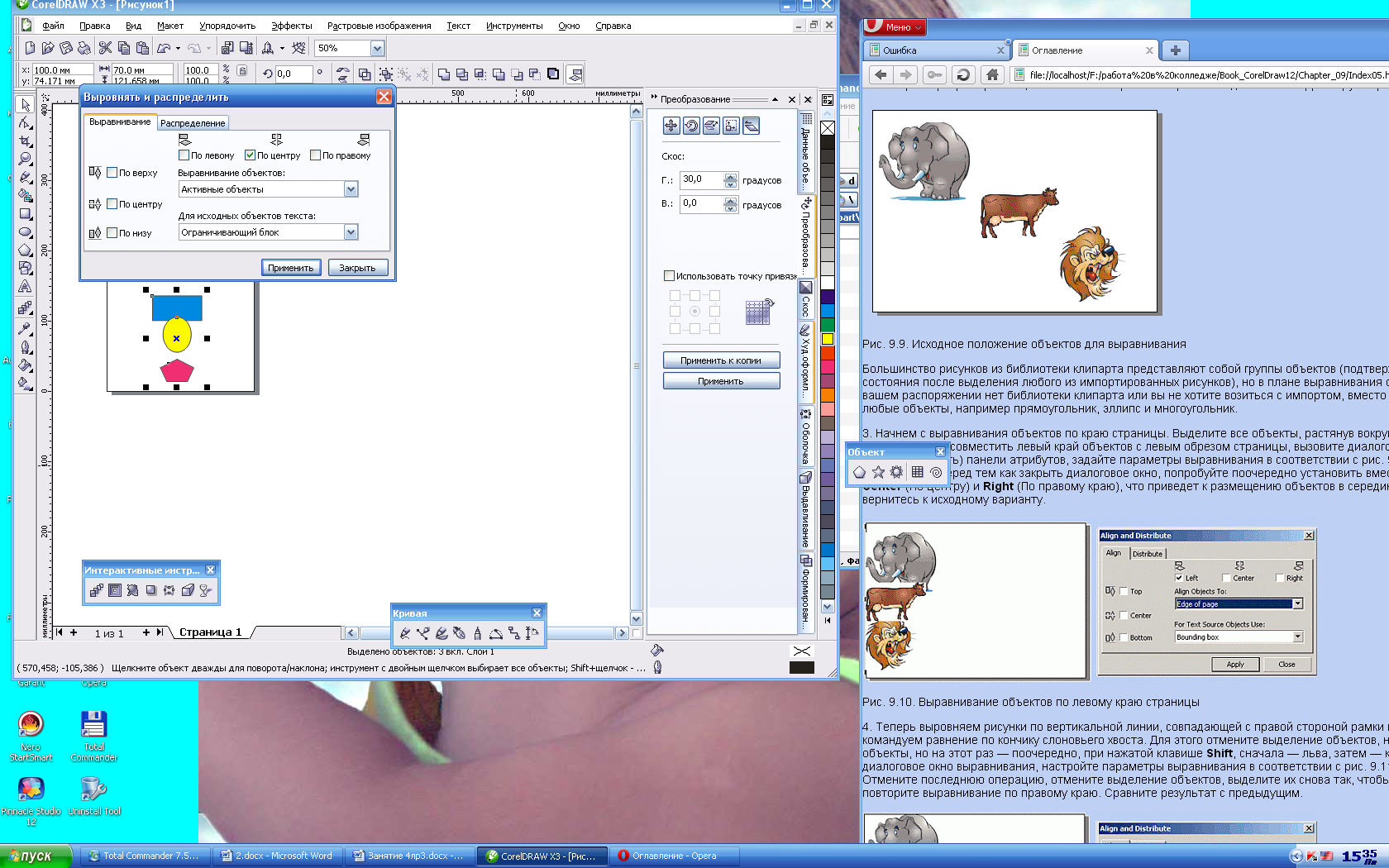This screenshot has height=868, width=1389.
Task: Switch to the 'Распределение' tab
Action: click(x=193, y=123)
